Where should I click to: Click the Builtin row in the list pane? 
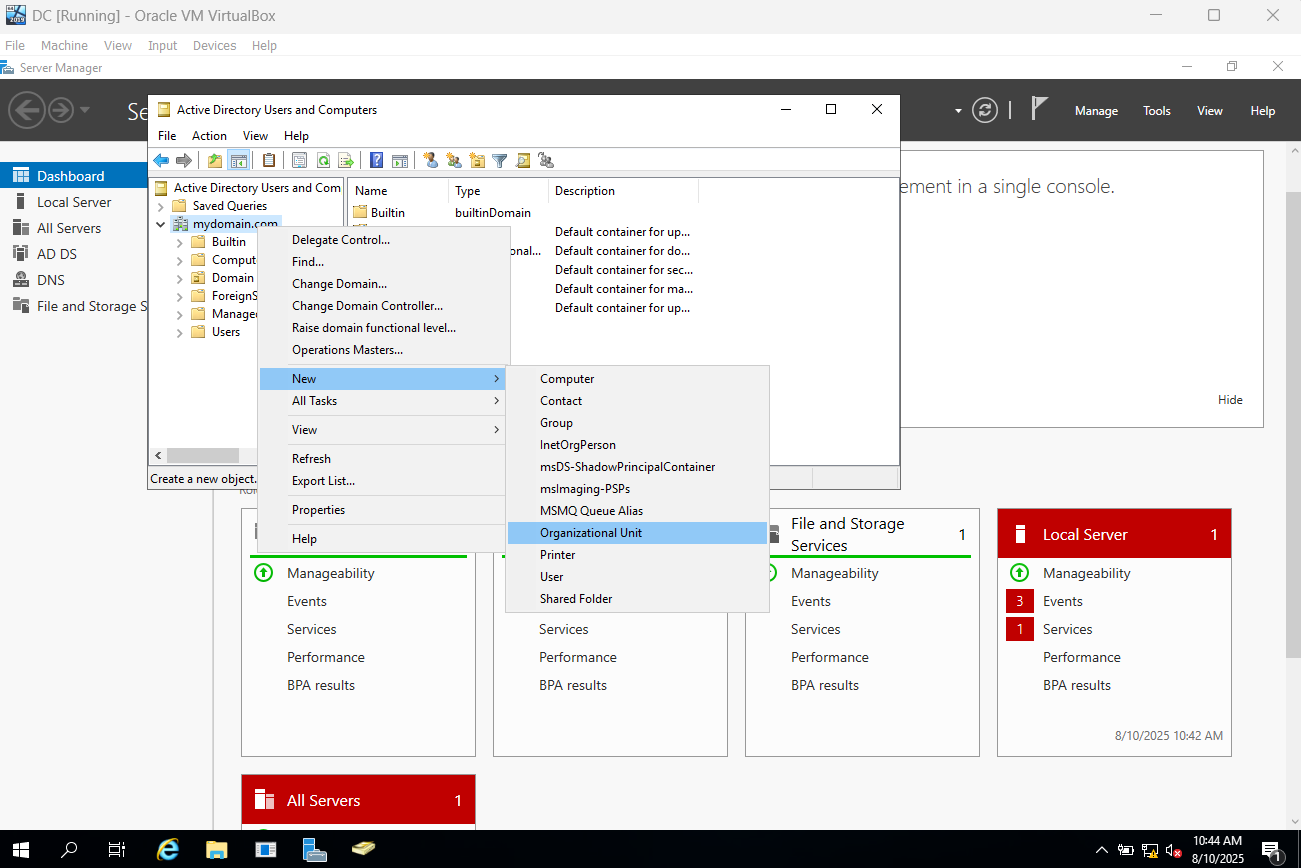[x=444, y=213]
